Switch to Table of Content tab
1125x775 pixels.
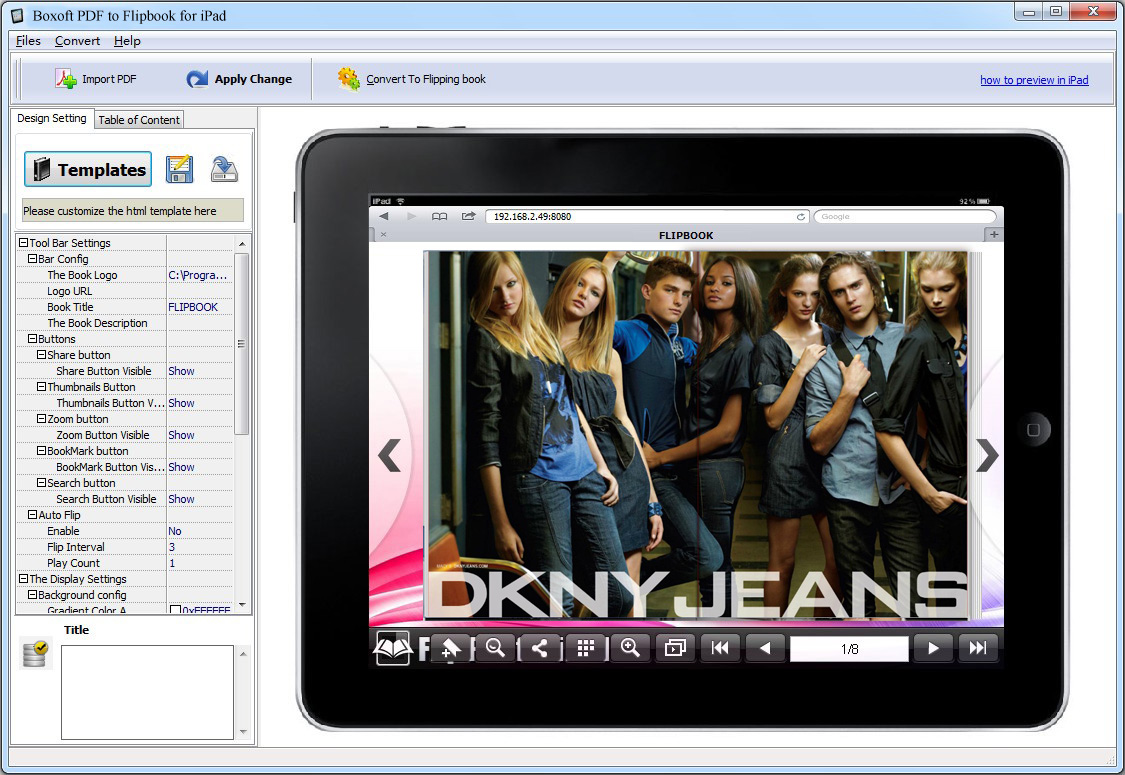[x=139, y=120]
